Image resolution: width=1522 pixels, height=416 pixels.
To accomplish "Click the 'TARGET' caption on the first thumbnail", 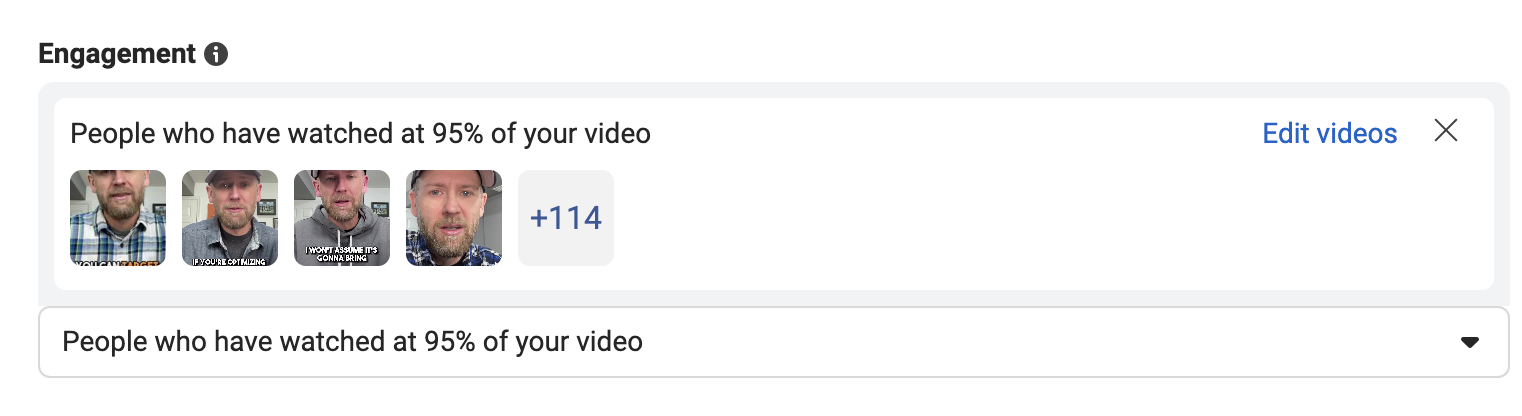I will pos(142,262).
